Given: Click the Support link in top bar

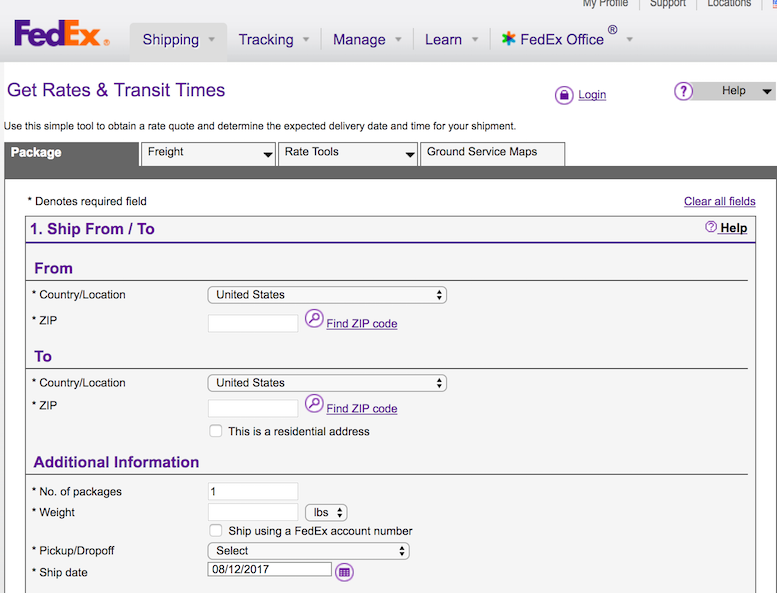Looking at the screenshot, I should [x=667, y=3].
